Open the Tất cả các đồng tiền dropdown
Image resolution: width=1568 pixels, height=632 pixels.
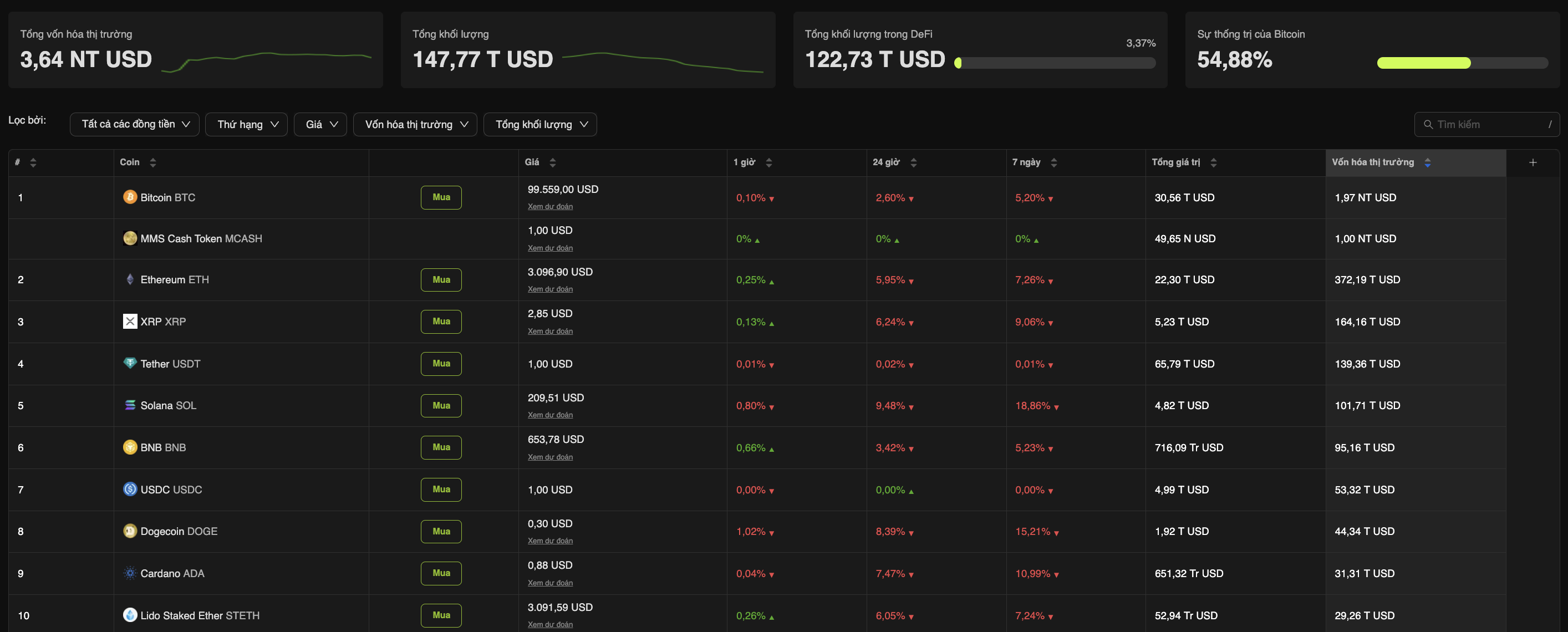pyautogui.click(x=135, y=124)
